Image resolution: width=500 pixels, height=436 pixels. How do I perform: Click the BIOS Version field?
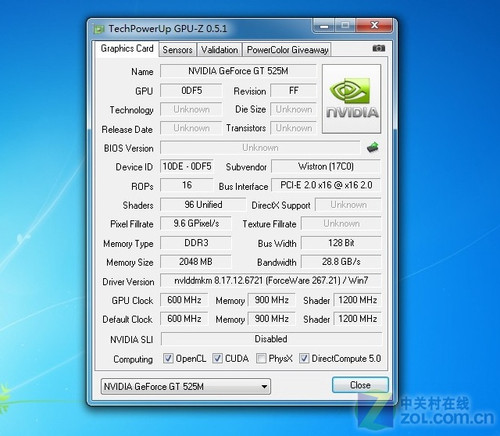(x=260, y=147)
